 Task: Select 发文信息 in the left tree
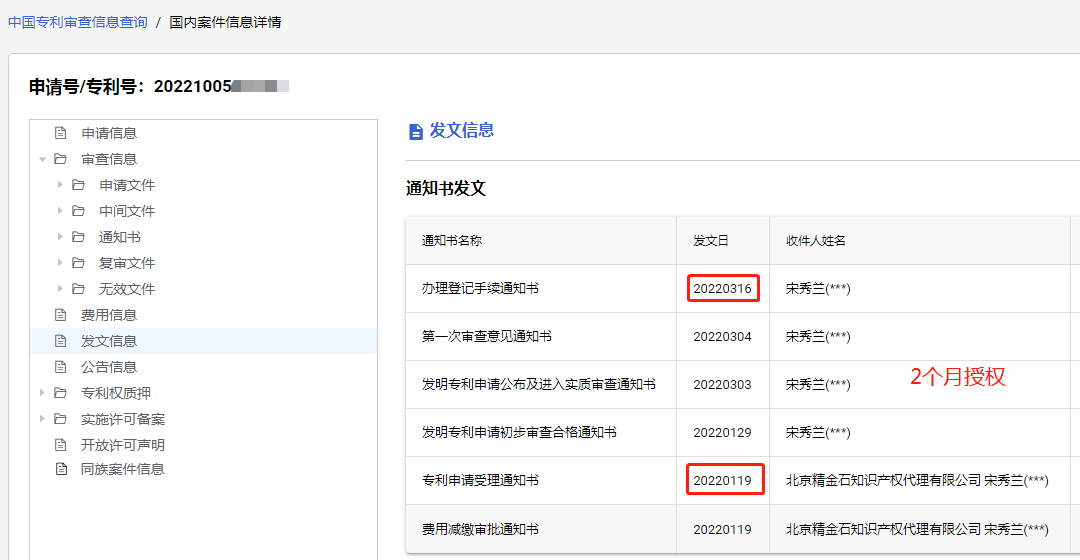(x=109, y=341)
